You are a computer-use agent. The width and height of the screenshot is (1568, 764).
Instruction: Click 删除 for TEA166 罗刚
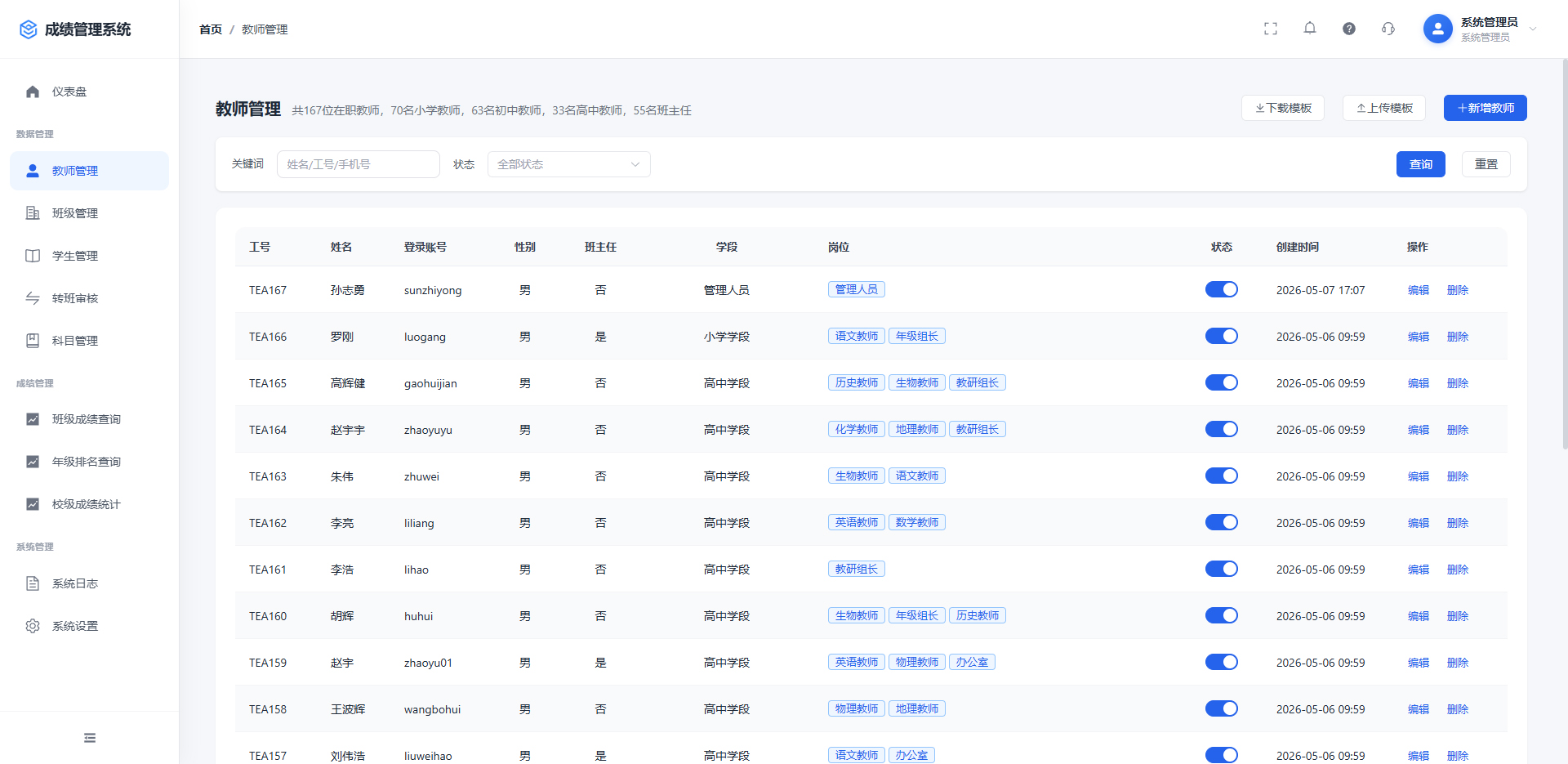pos(1458,337)
